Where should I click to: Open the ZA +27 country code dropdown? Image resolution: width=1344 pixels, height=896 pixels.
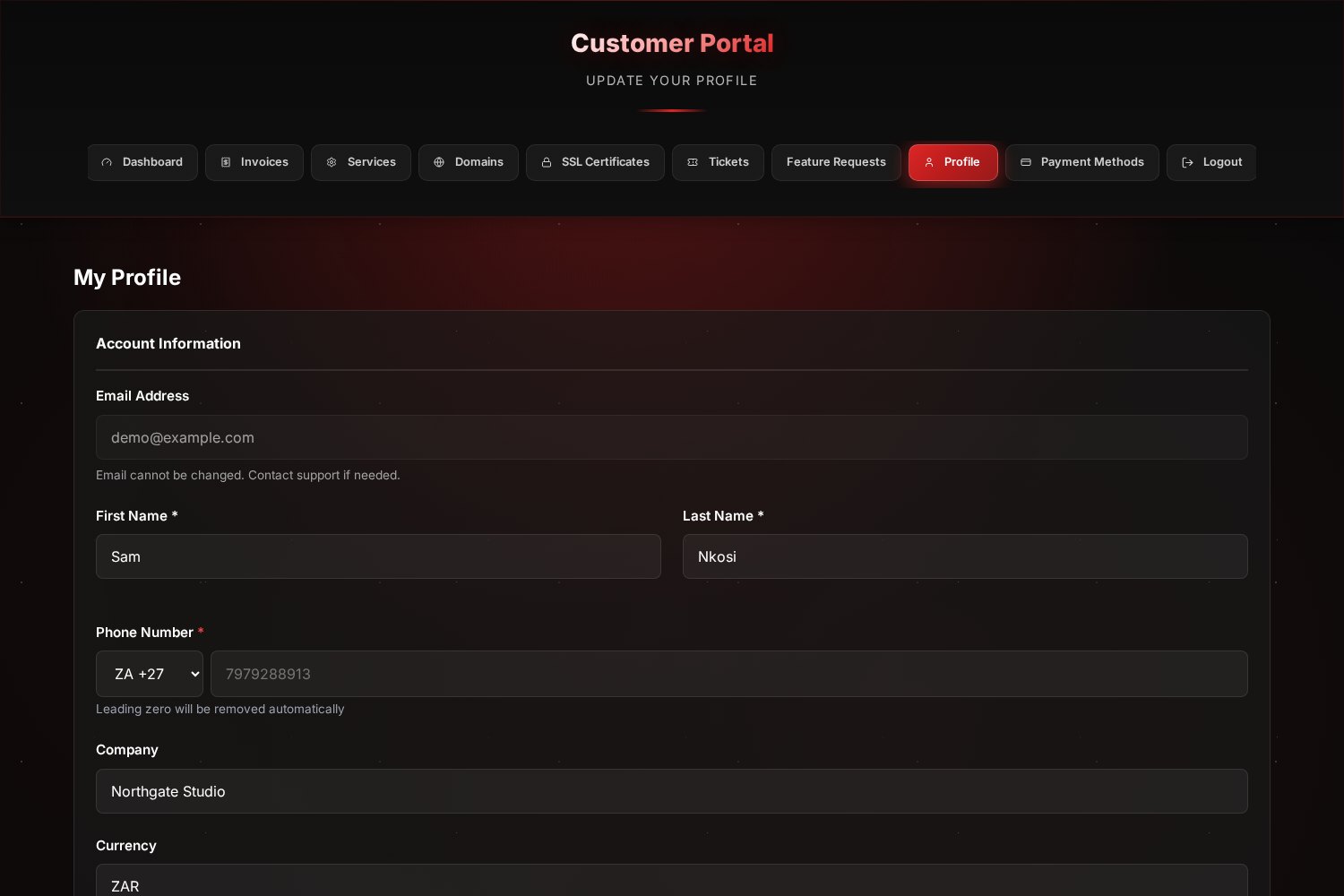(x=150, y=674)
